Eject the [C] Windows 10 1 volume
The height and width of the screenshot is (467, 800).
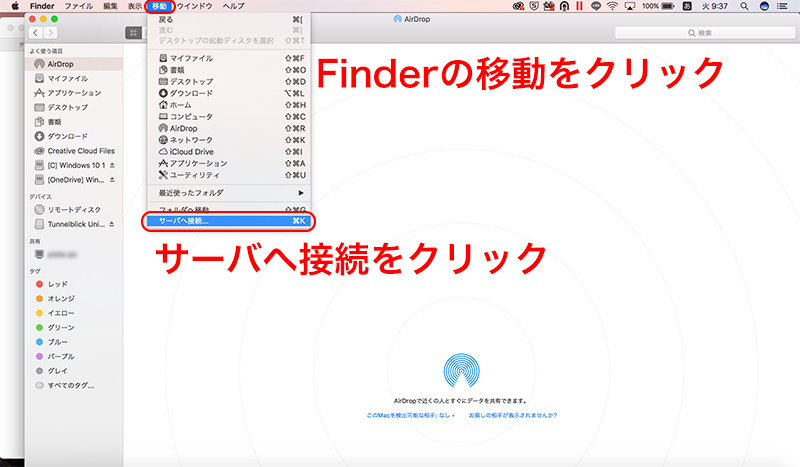point(112,165)
